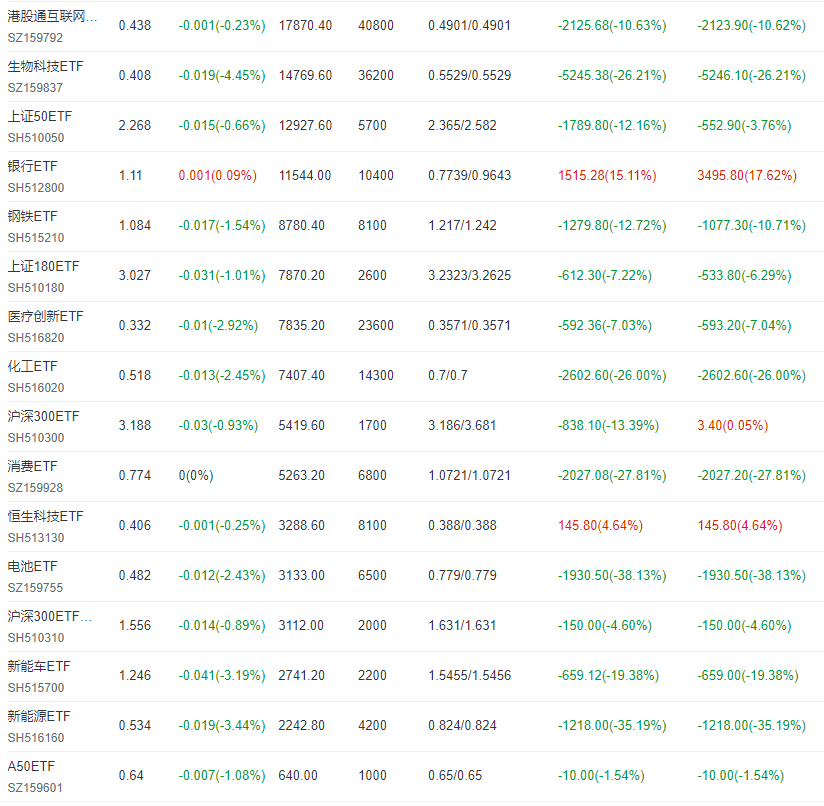Viewport: 824px width, 806px height.
Task: Select the code SZ159837
Action: (x=35, y=88)
